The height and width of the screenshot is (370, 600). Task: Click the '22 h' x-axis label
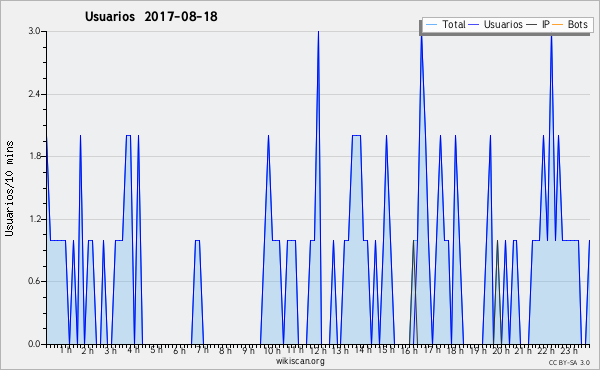546,350
